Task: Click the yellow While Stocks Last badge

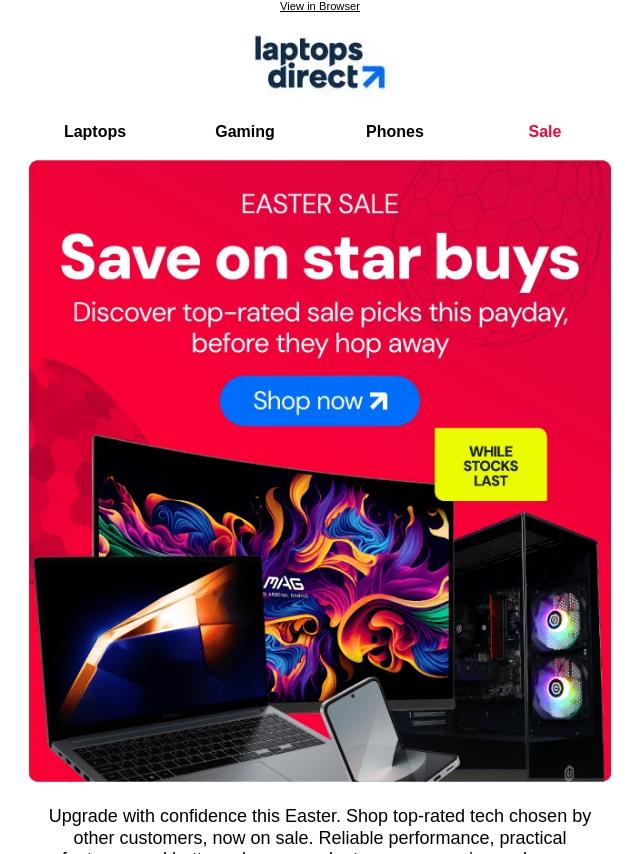Action: pos(491,465)
